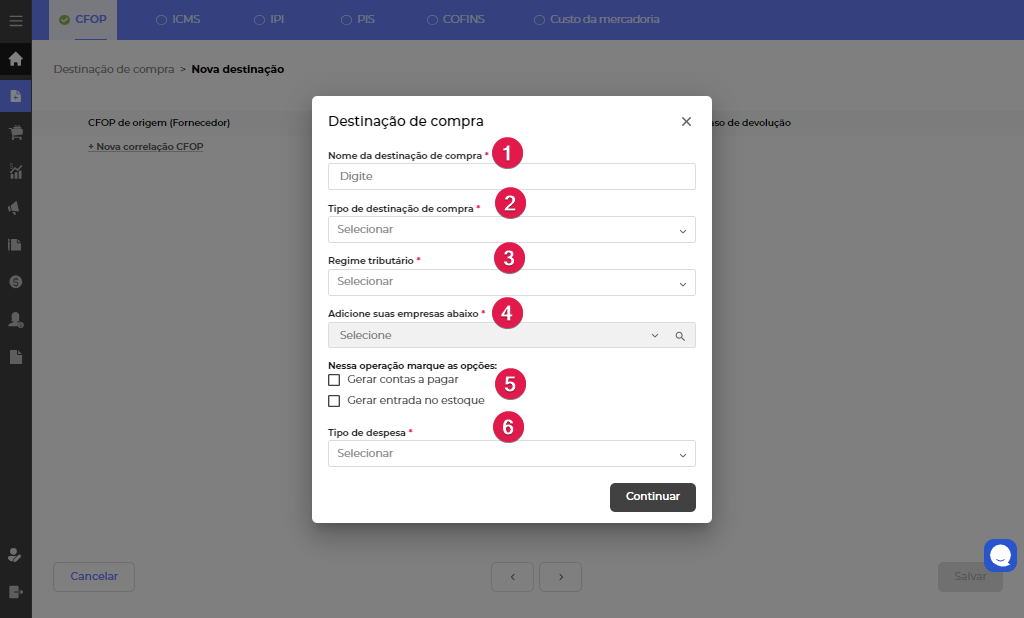Close the Destinação de compra dialog
Image resolution: width=1024 pixels, height=618 pixels.
(x=686, y=121)
